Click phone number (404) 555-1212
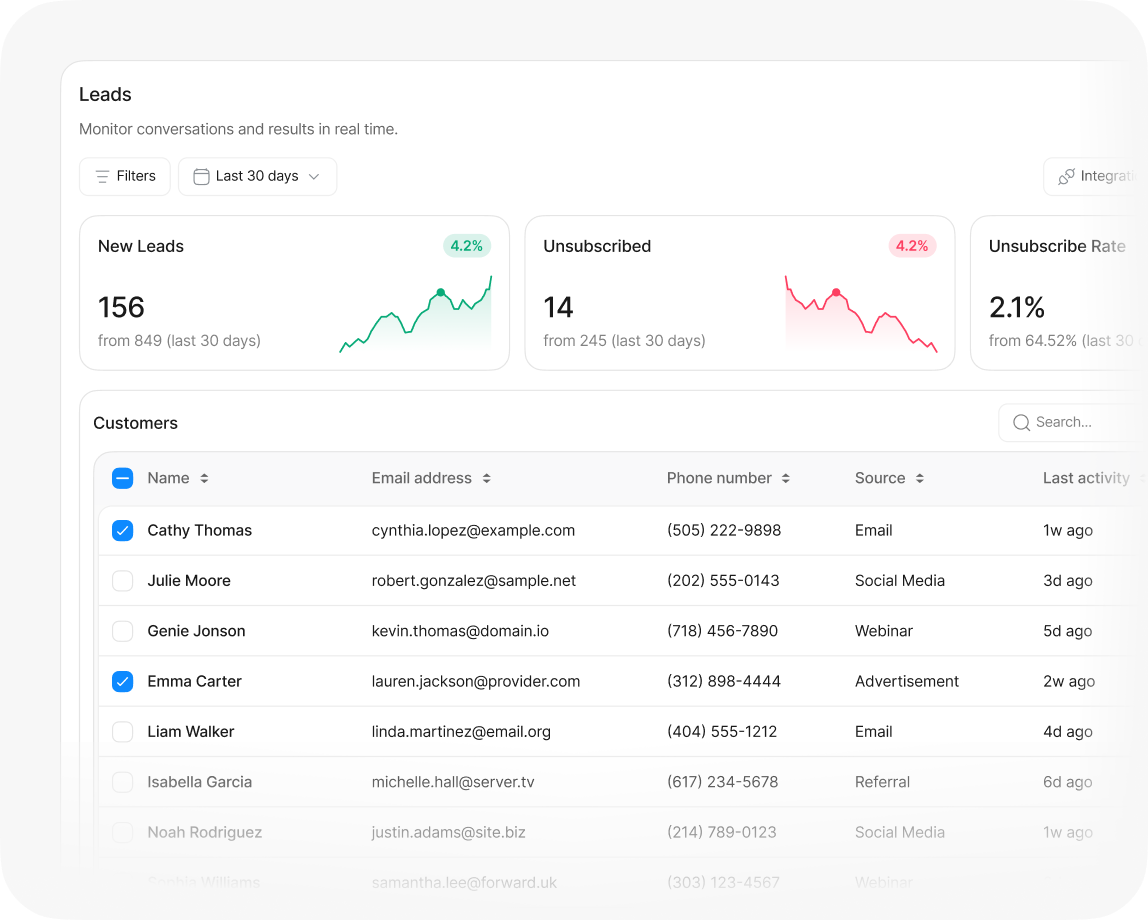1148x920 pixels. click(x=722, y=732)
